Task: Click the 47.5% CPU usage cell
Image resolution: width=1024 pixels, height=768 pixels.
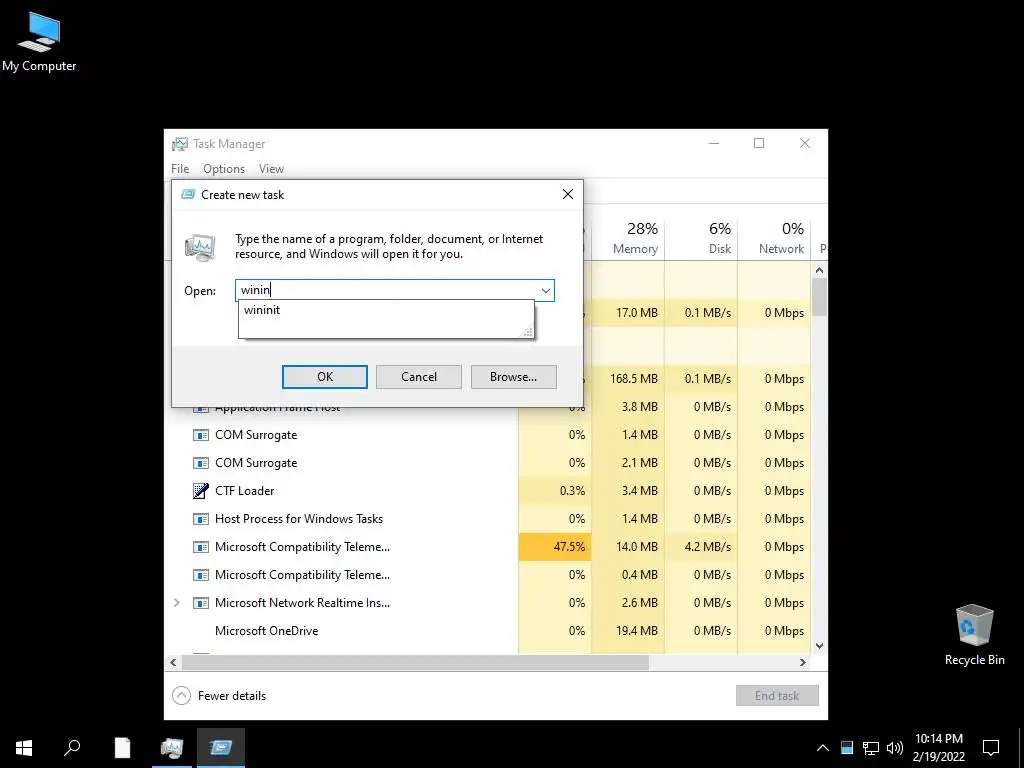Action: (555, 547)
